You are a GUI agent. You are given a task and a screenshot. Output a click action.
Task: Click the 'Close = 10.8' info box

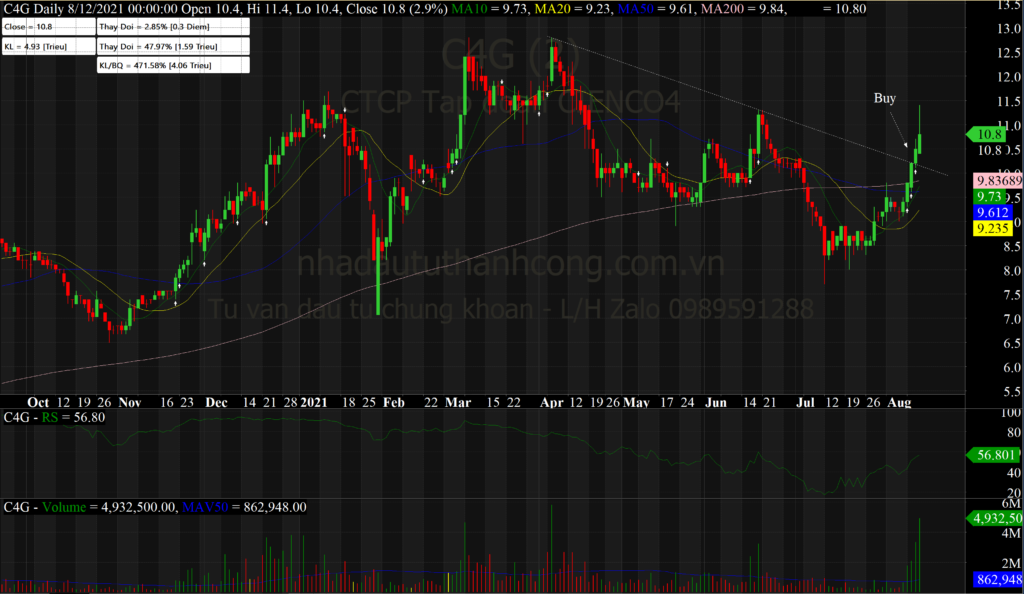tap(47, 28)
